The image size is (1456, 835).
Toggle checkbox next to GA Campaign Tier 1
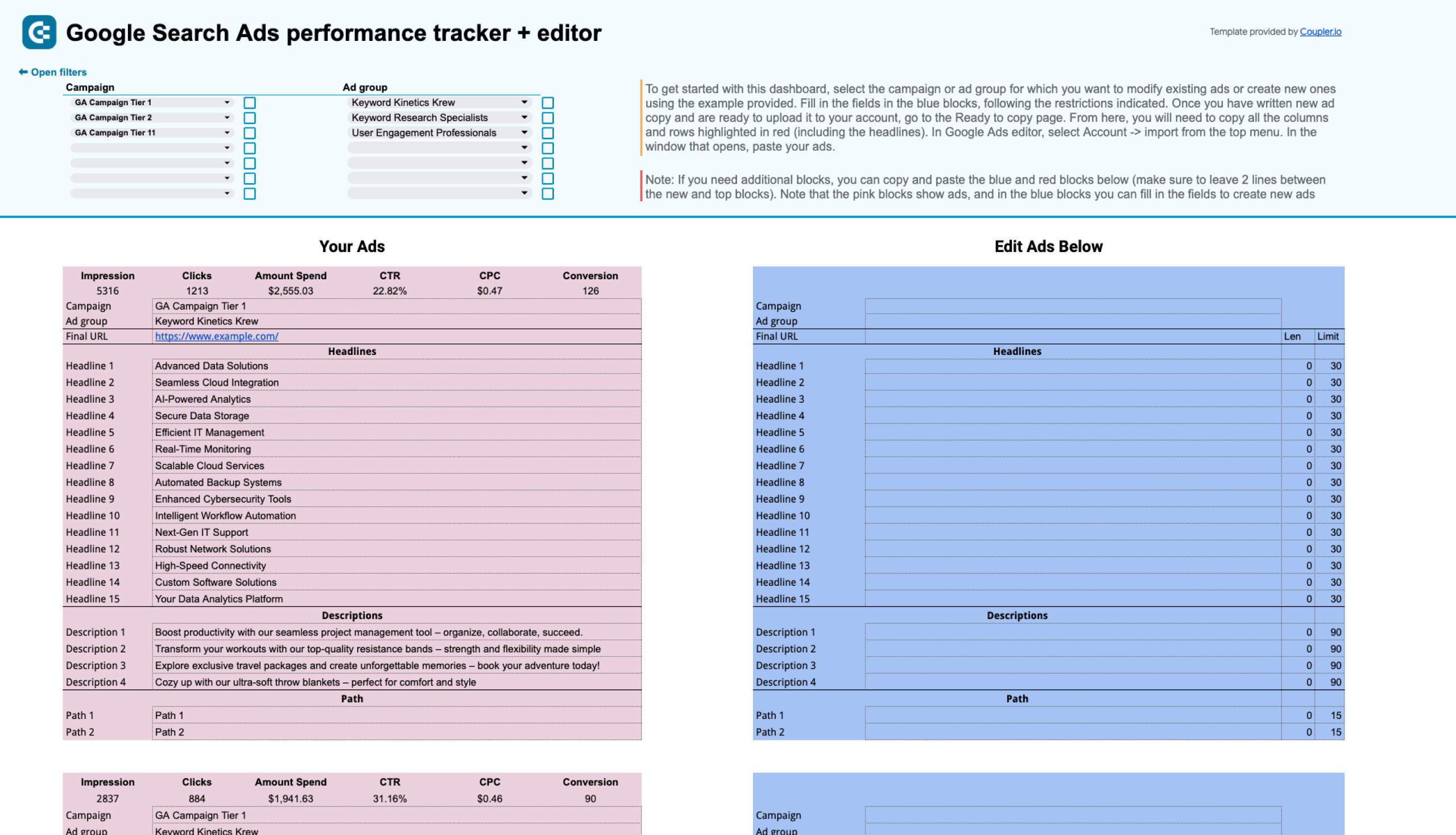point(250,102)
